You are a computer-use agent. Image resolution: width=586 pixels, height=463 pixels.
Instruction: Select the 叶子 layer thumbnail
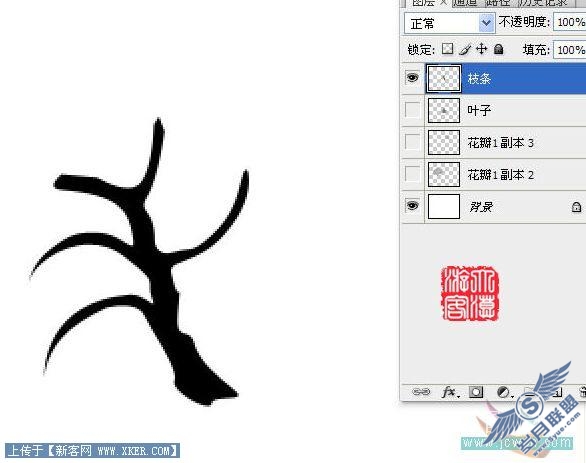(444, 110)
